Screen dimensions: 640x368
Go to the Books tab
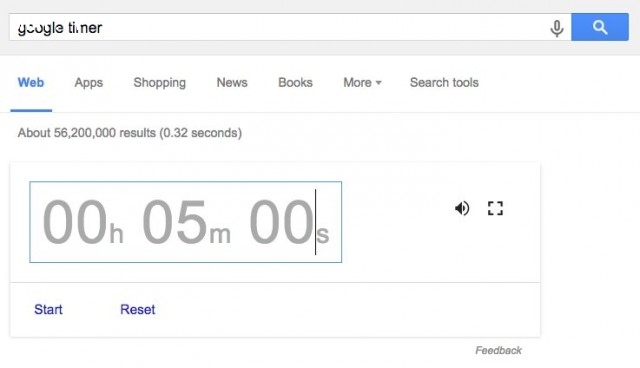click(295, 82)
